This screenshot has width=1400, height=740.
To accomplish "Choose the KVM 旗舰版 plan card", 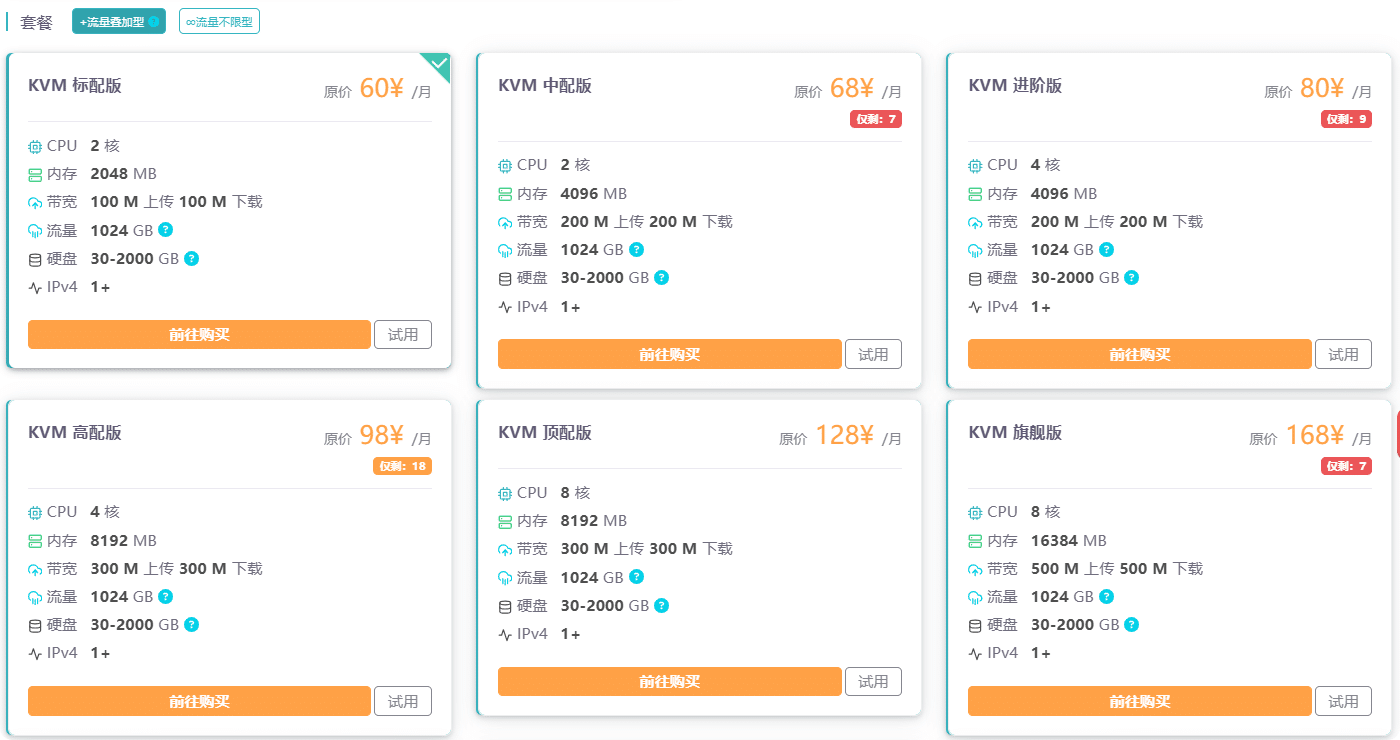I will (x=1169, y=568).
